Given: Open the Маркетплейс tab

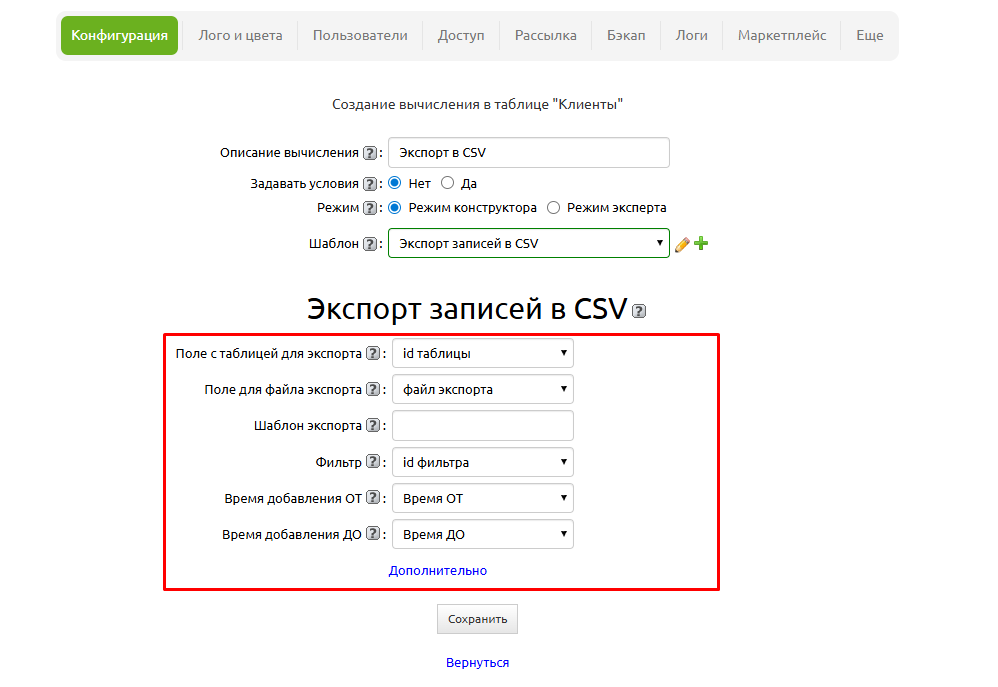Looking at the screenshot, I should click(781, 35).
